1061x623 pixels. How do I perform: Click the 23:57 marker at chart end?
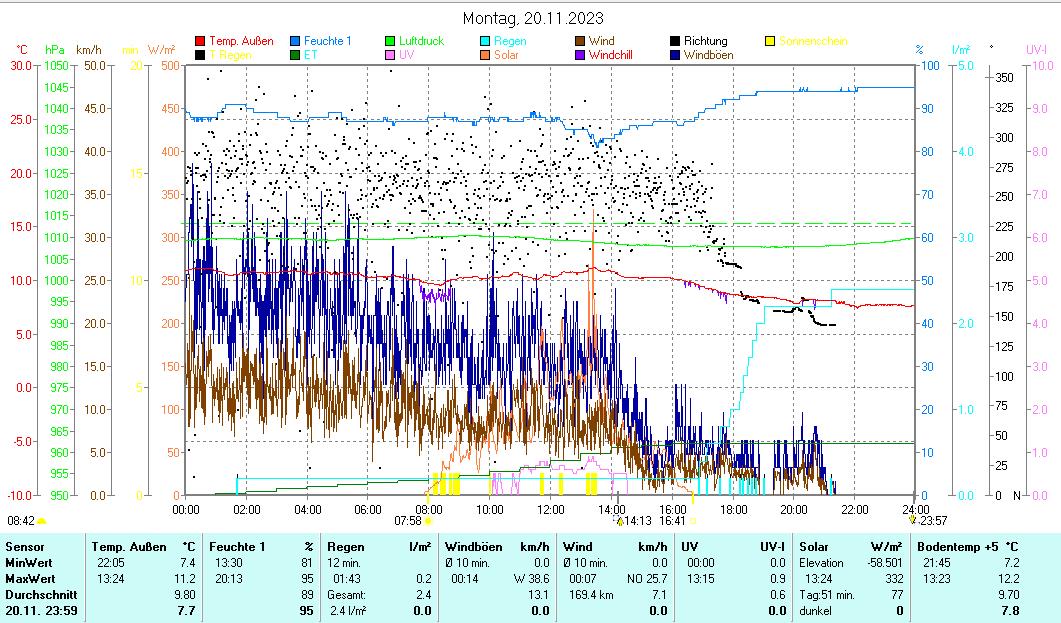(x=912, y=521)
